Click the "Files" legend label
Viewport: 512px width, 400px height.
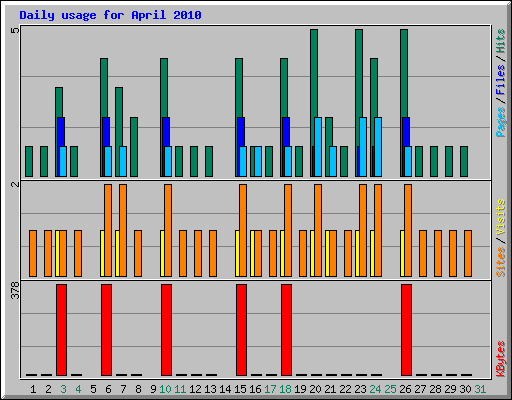coord(501,80)
